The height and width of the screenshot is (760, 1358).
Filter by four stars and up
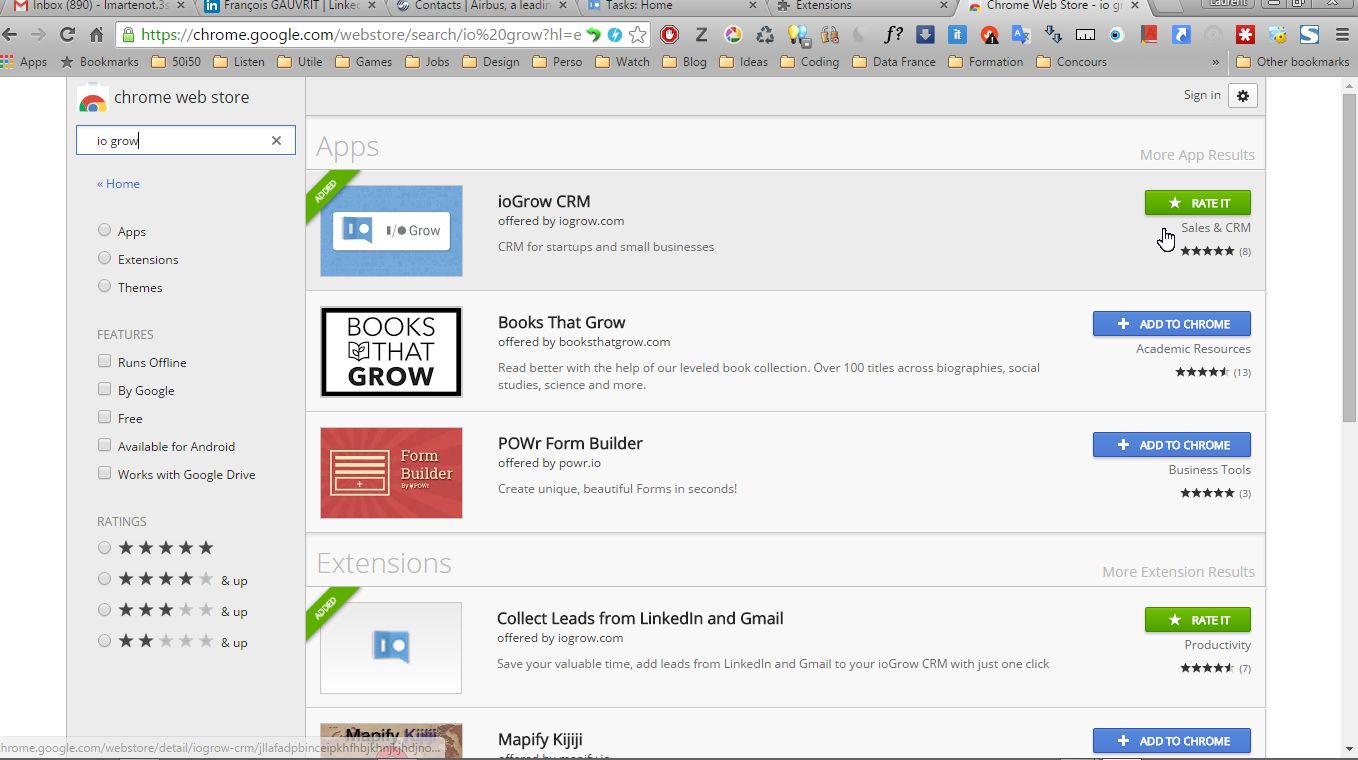click(104, 579)
